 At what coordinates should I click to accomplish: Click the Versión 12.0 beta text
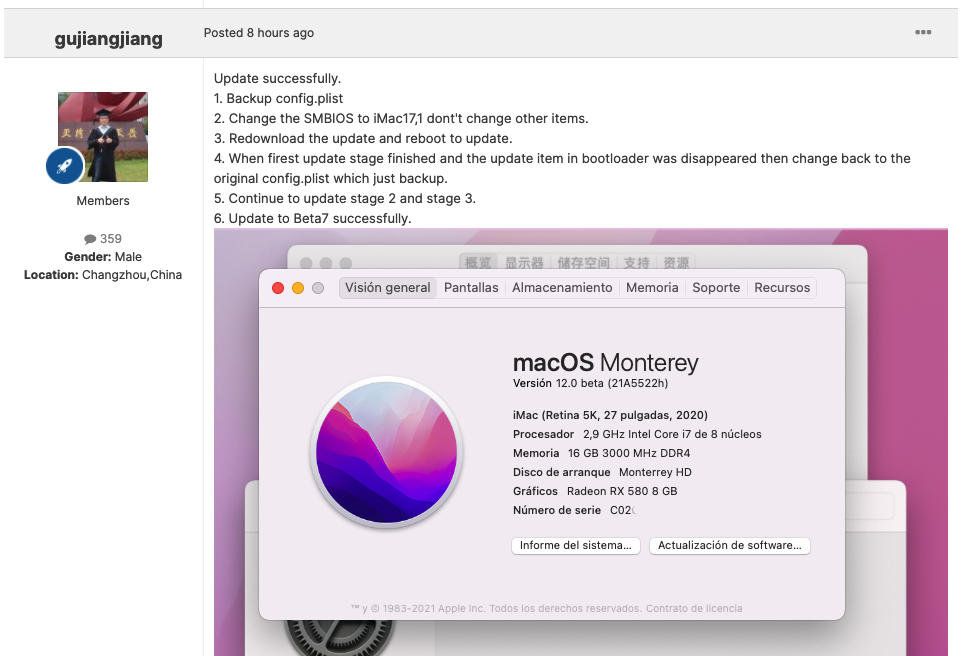[x=590, y=384]
